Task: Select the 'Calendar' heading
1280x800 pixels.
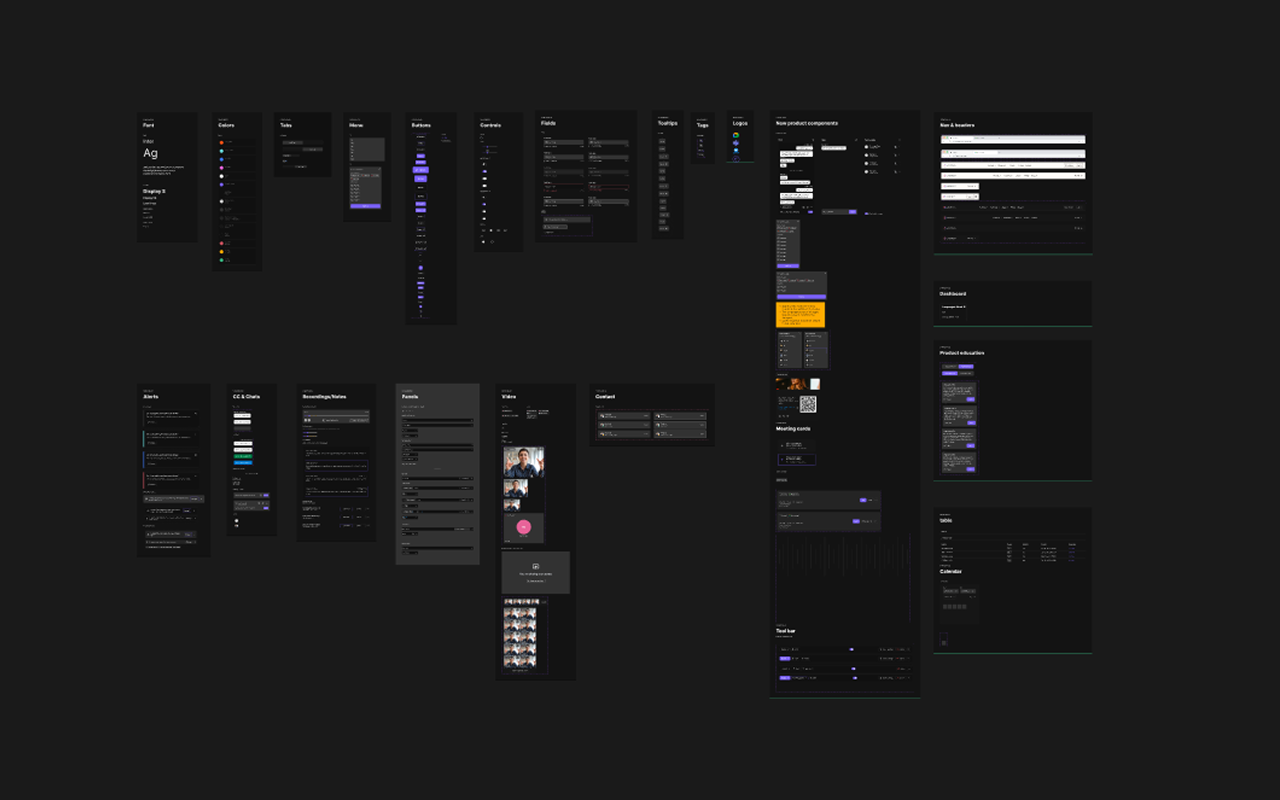Action: tap(951, 572)
